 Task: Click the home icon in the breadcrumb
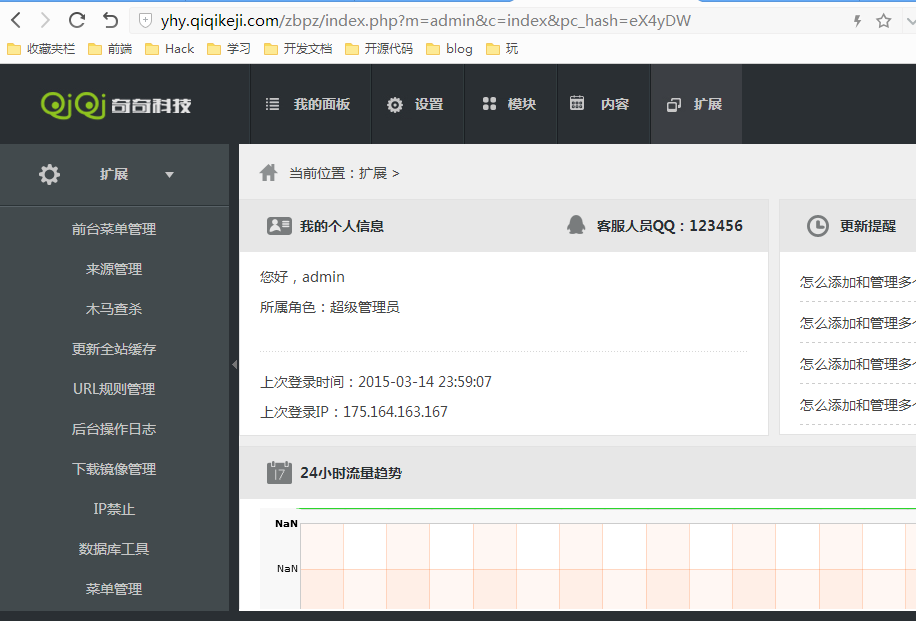[x=269, y=173]
